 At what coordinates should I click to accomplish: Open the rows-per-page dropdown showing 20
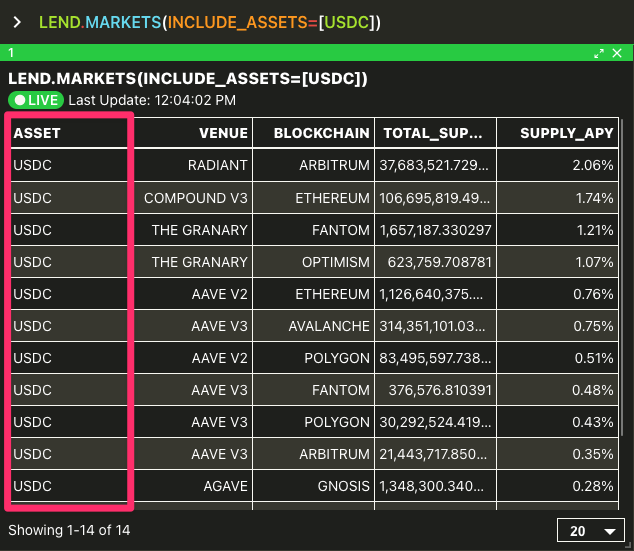pyautogui.click(x=590, y=530)
